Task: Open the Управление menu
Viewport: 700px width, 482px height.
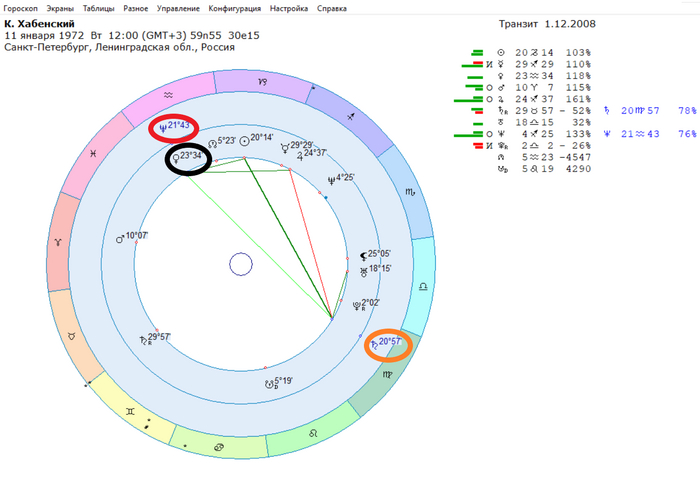Action: click(178, 8)
